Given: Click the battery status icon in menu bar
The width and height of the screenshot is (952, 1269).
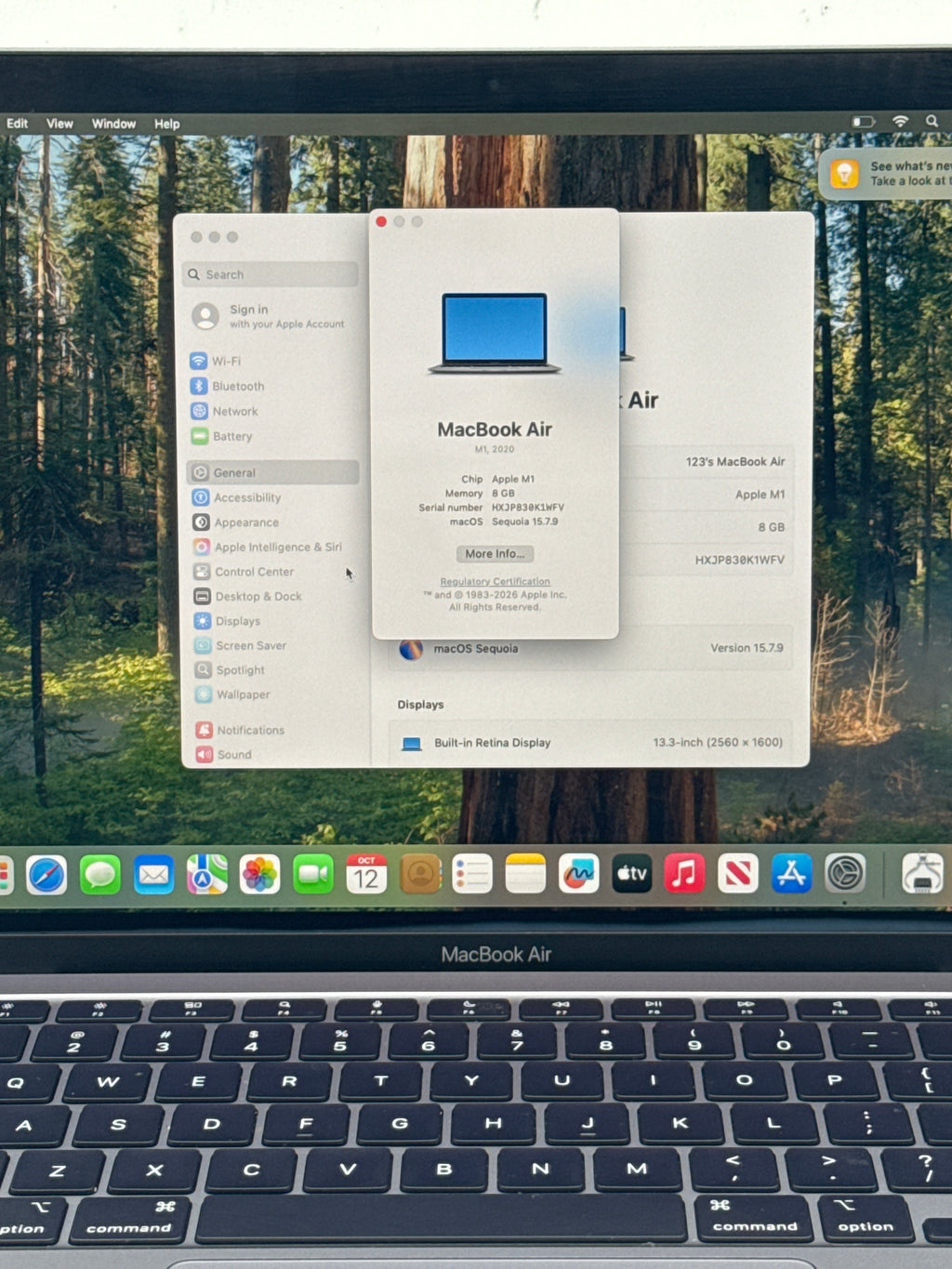Looking at the screenshot, I should (x=864, y=122).
